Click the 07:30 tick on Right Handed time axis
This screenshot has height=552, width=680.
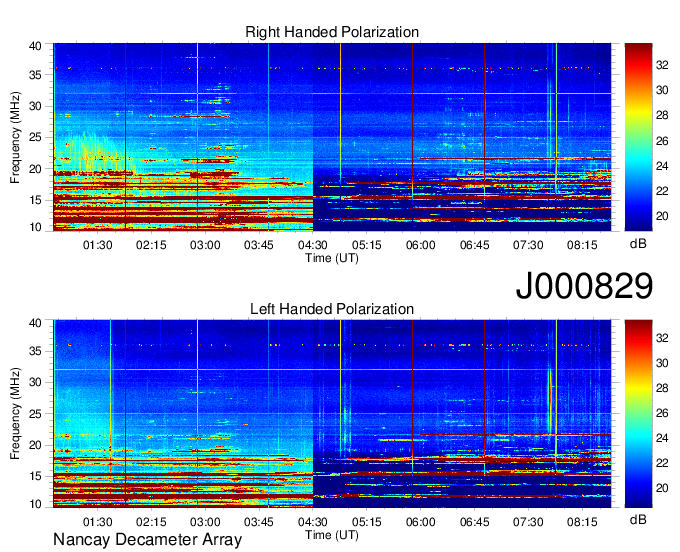click(528, 245)
